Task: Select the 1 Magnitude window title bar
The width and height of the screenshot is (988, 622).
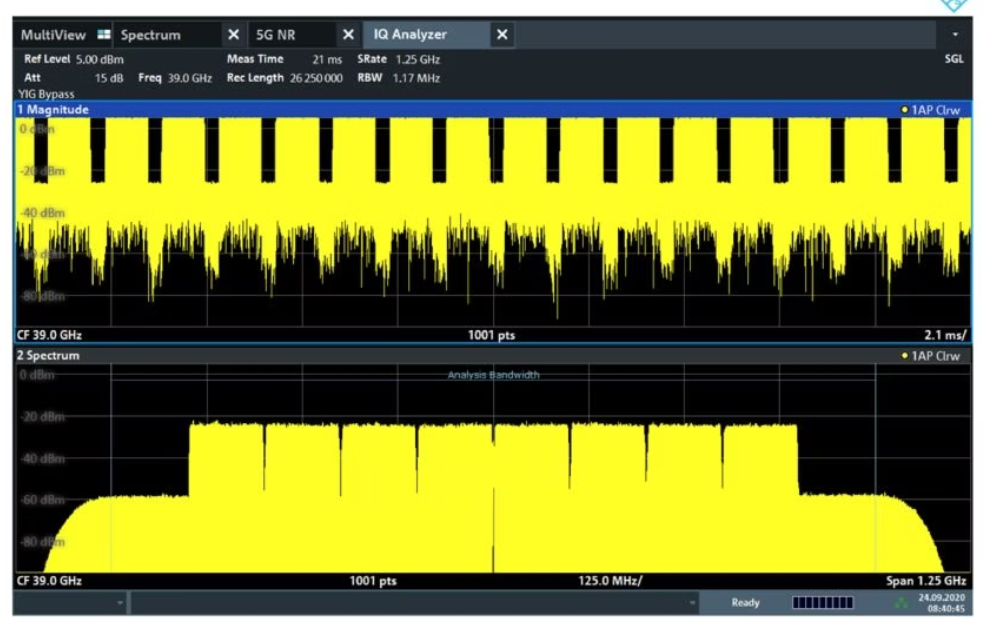Action: coord(493,110)
